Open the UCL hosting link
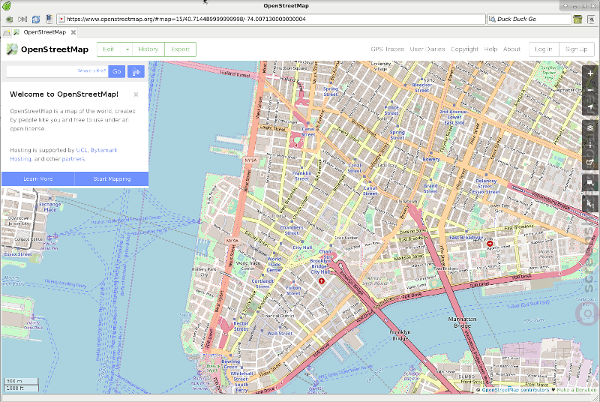This screenshot has width=600, height=402. point(82,150)
